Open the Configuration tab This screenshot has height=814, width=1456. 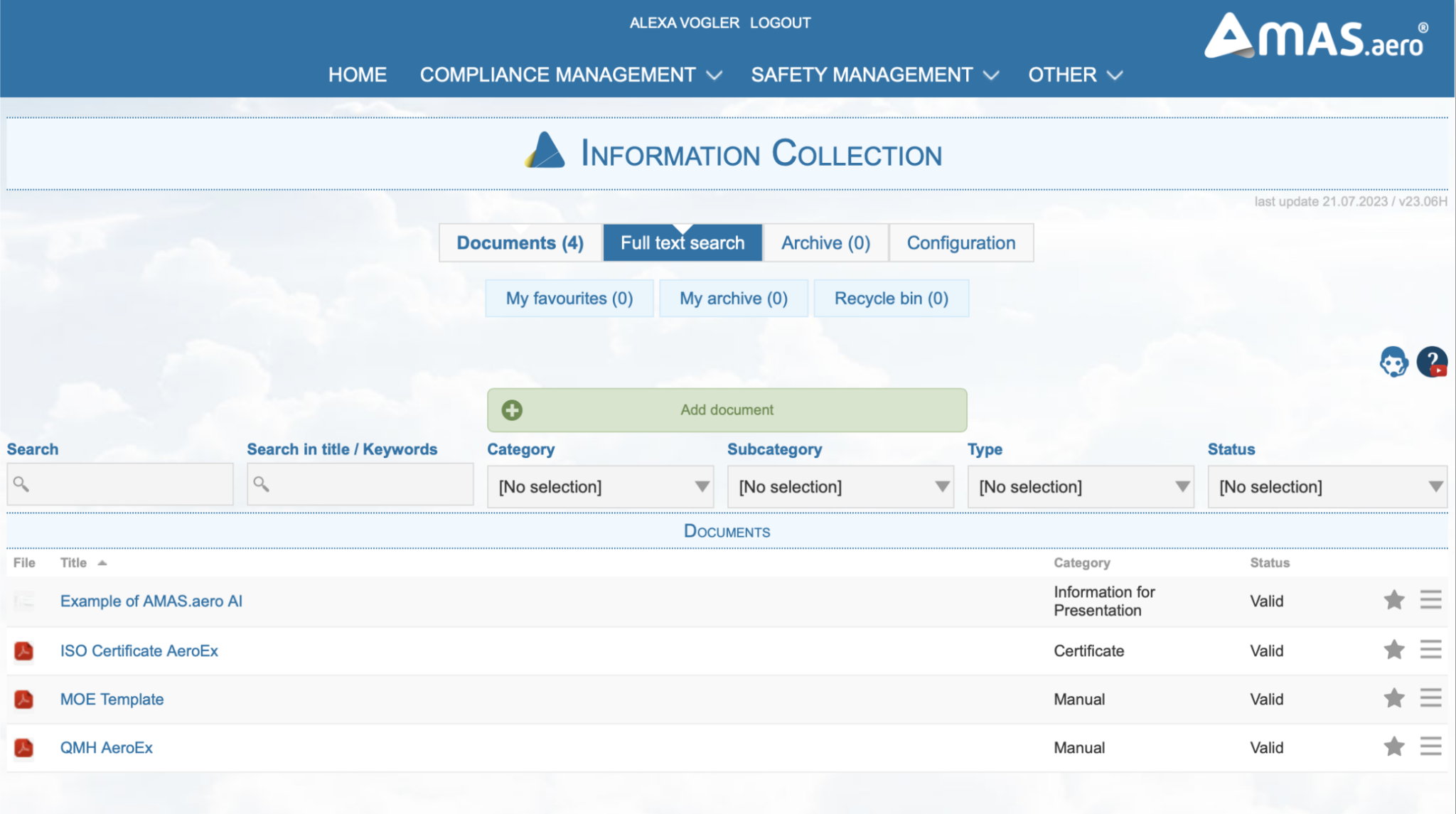(961, 242)
